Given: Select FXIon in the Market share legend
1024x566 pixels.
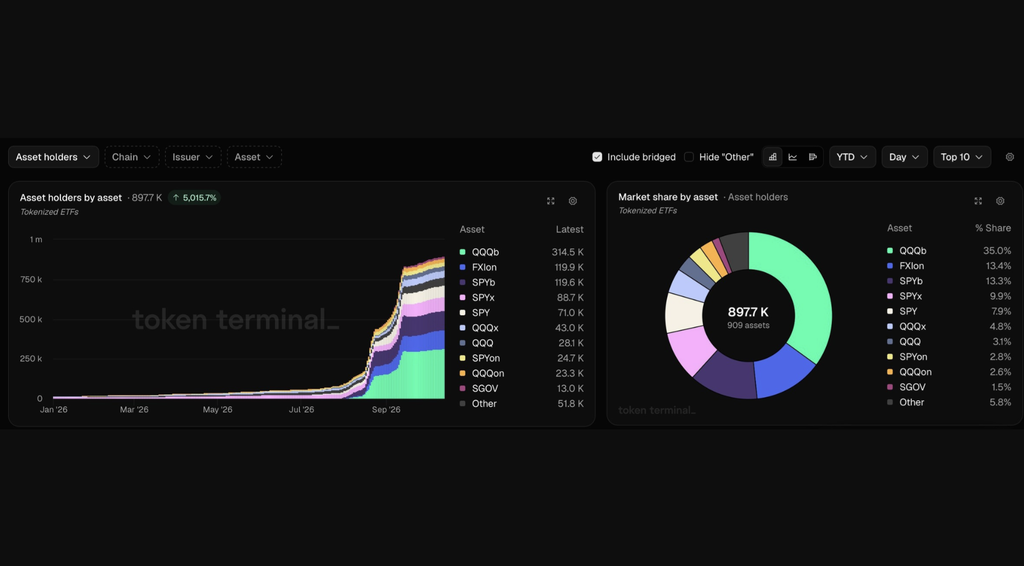Looking at the screenshot, I should [x=912, y=266].
